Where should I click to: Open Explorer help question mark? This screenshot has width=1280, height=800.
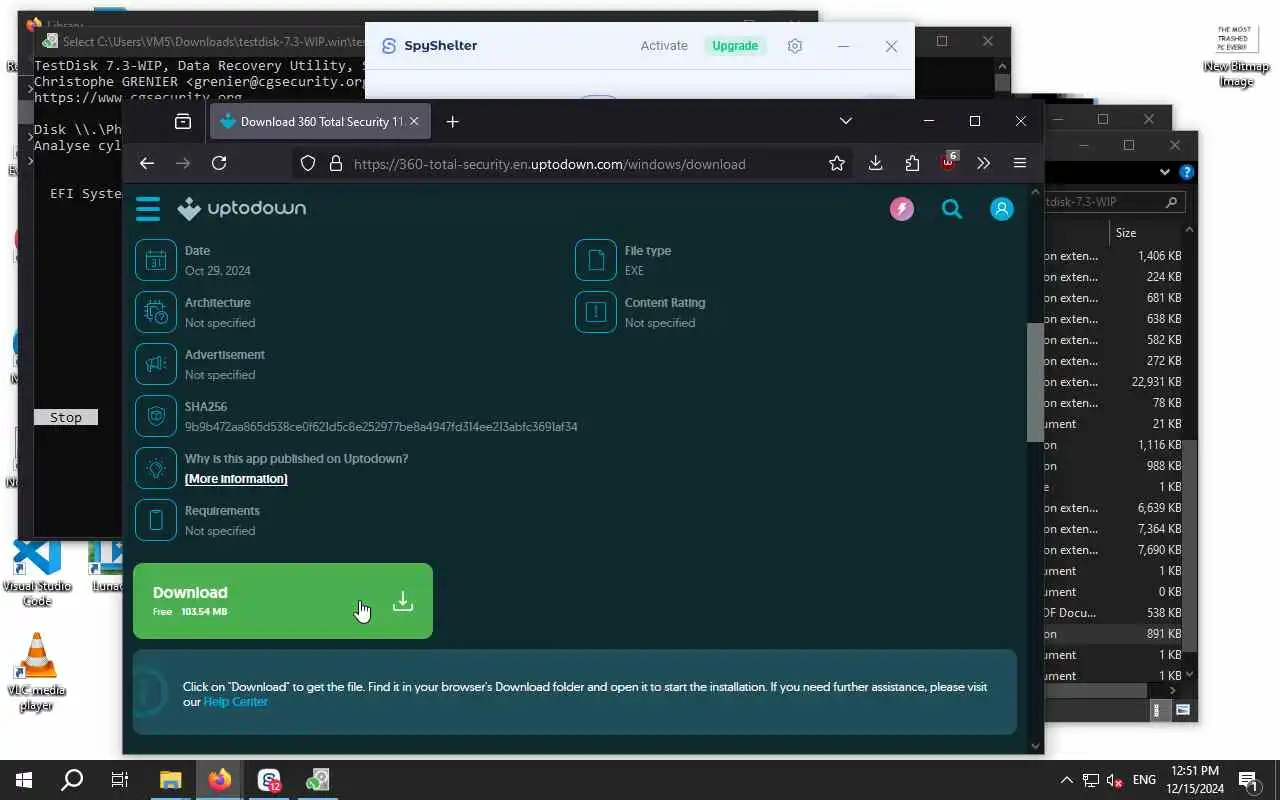click(x=1186, y=172)
